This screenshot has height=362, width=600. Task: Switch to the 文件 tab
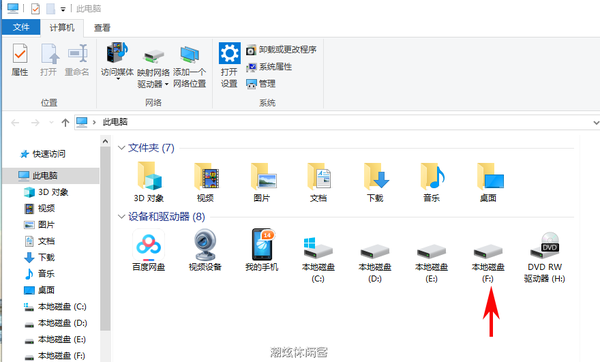21,27
